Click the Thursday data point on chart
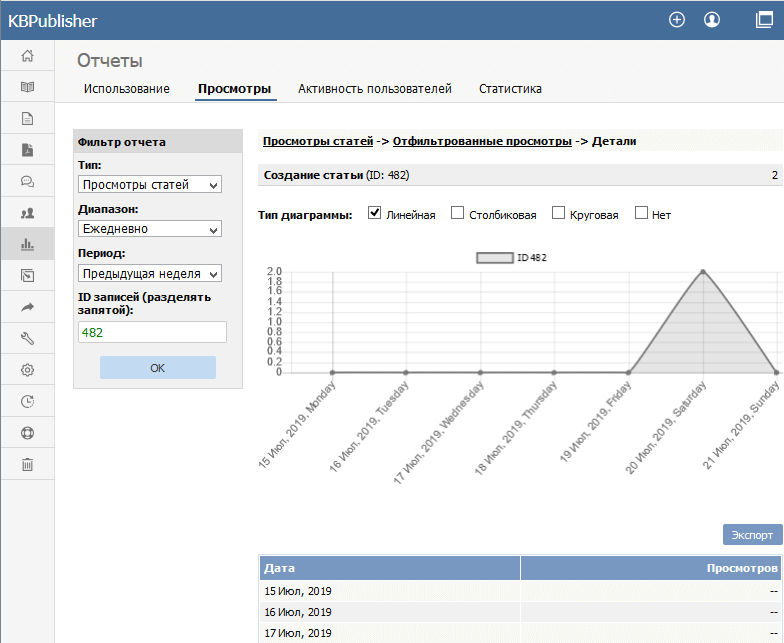This screenshot has height=643, width=784. click(554, 372)
